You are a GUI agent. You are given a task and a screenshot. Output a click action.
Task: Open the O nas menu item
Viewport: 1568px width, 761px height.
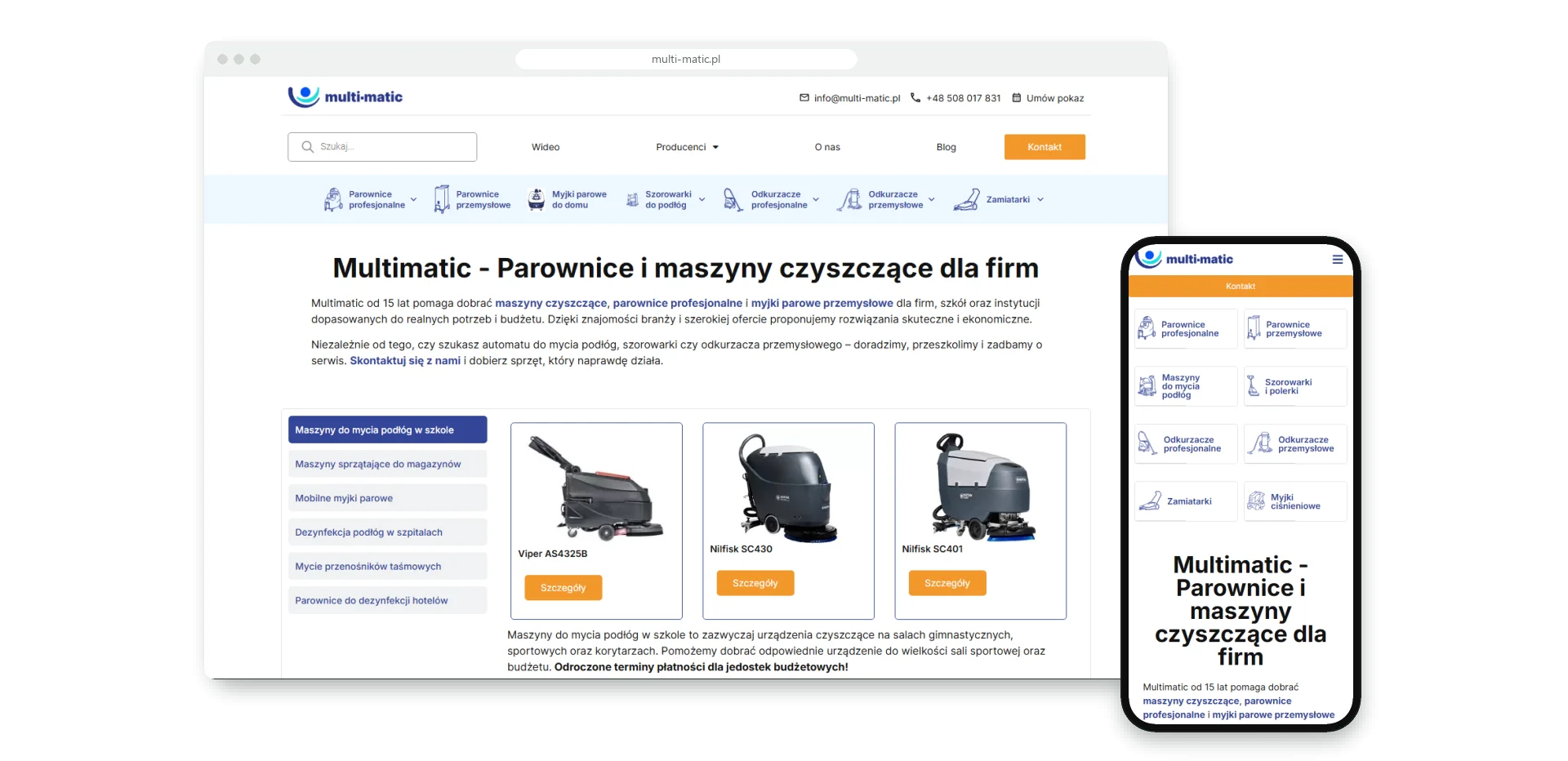pos(827,147)
